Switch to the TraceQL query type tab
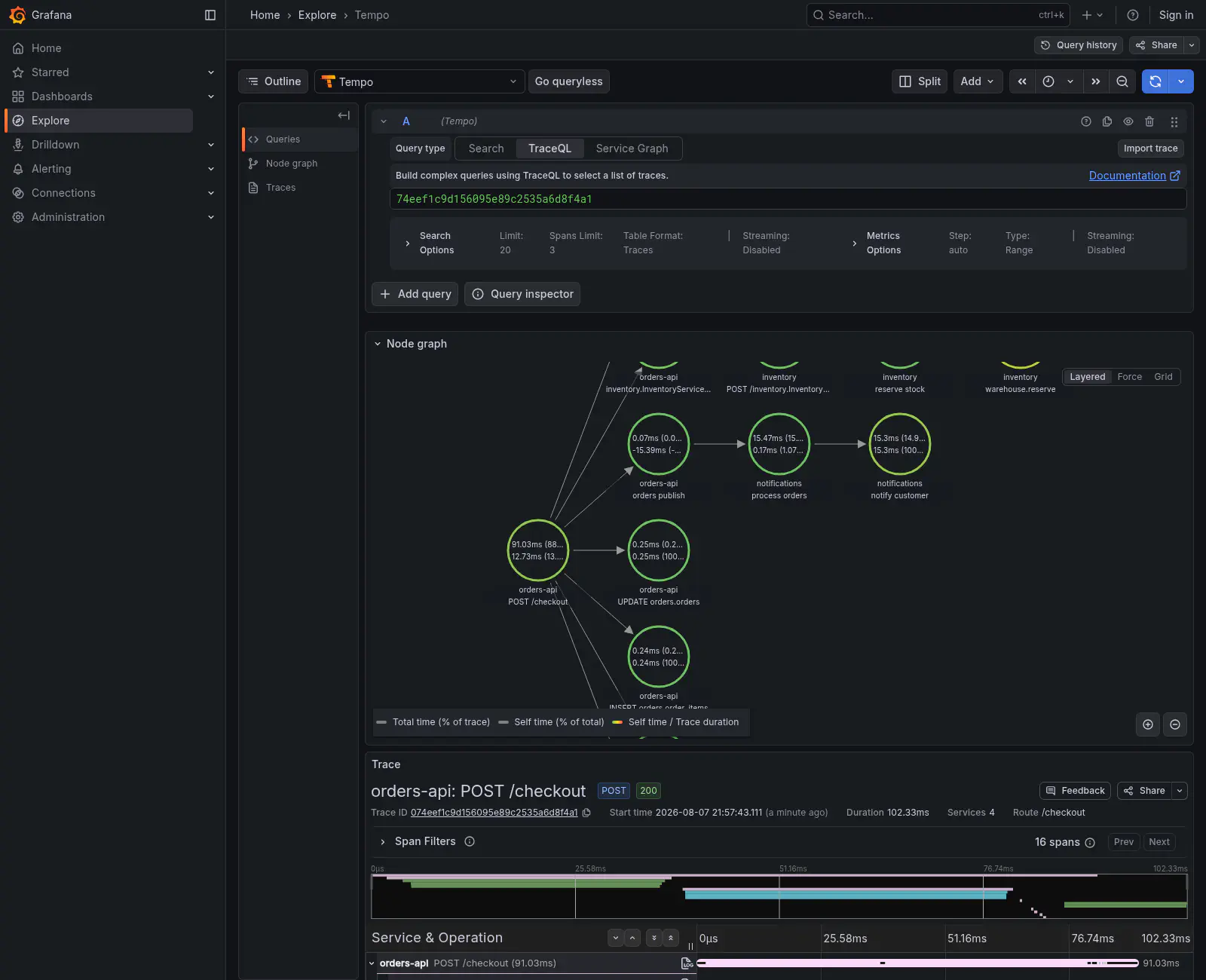The height and width of the screenshot is (980, 1206). (x=549, y=149)
